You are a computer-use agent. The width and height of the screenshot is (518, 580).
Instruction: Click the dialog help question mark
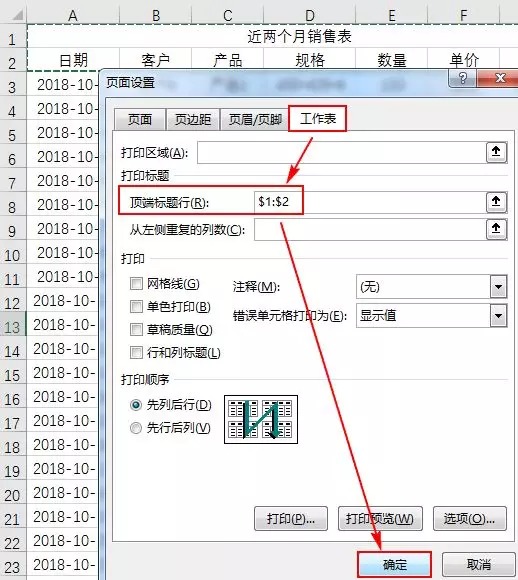462,78
